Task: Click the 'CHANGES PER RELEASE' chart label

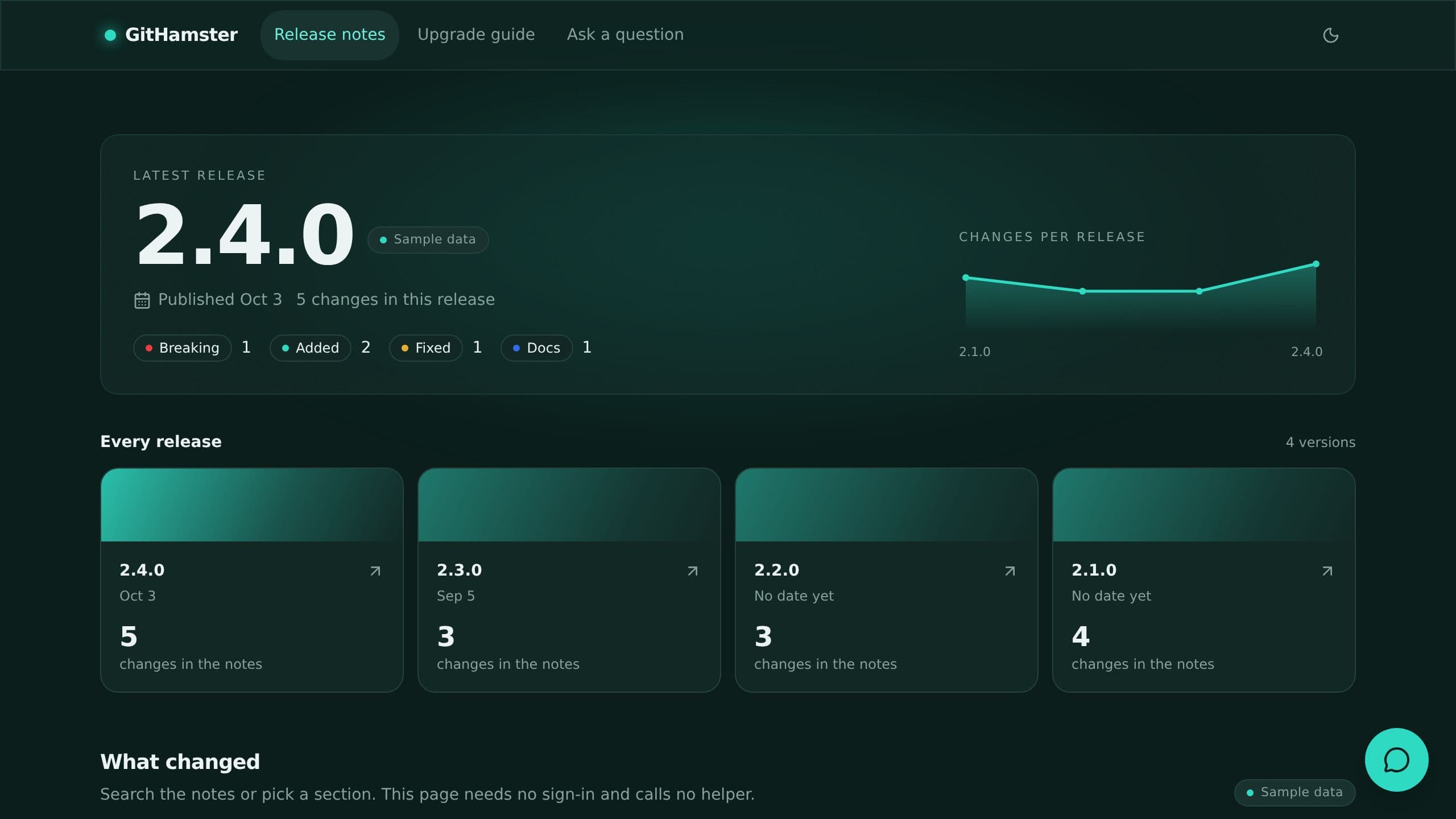Action: [1052, 237]
